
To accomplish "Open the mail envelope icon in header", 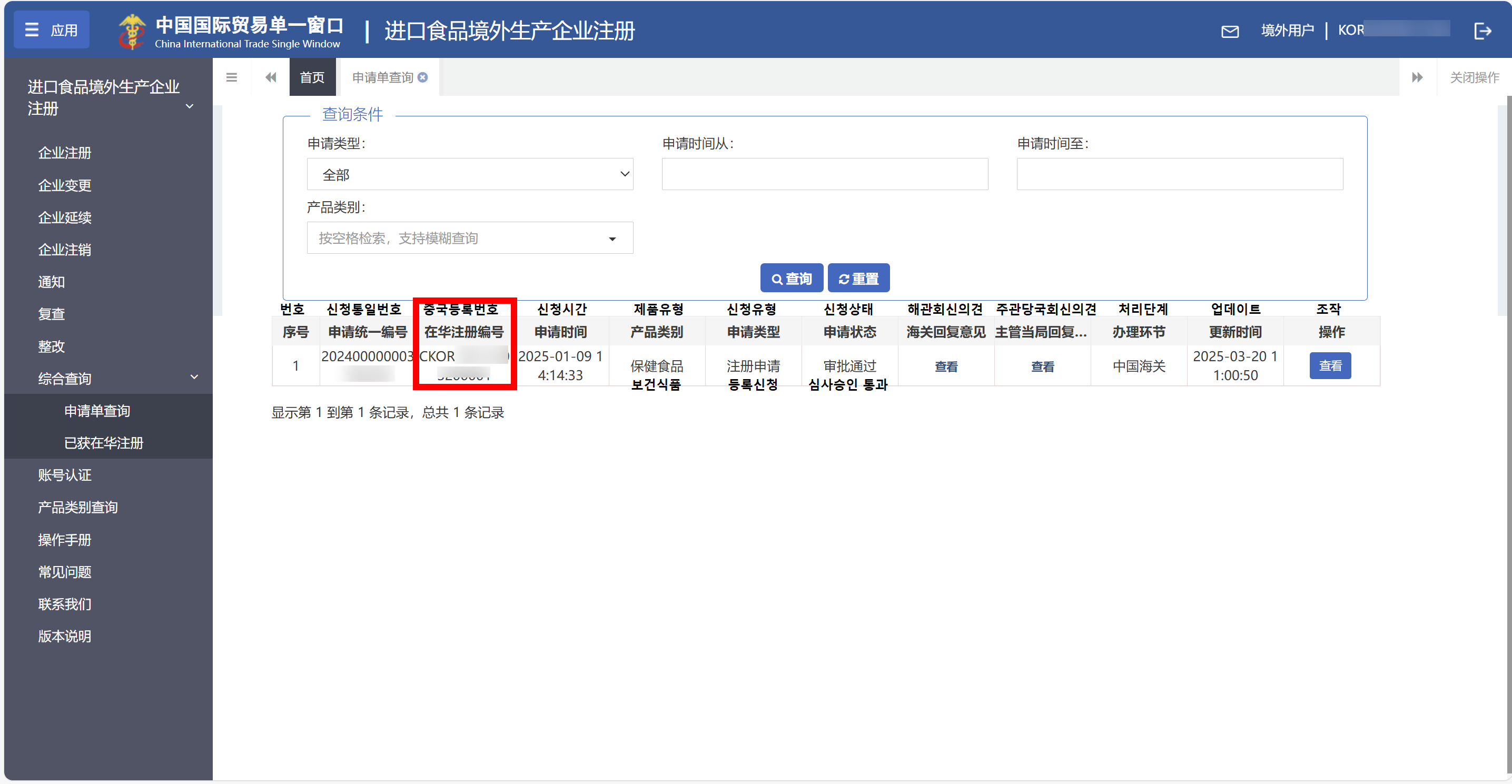I will pos(1230,31).
